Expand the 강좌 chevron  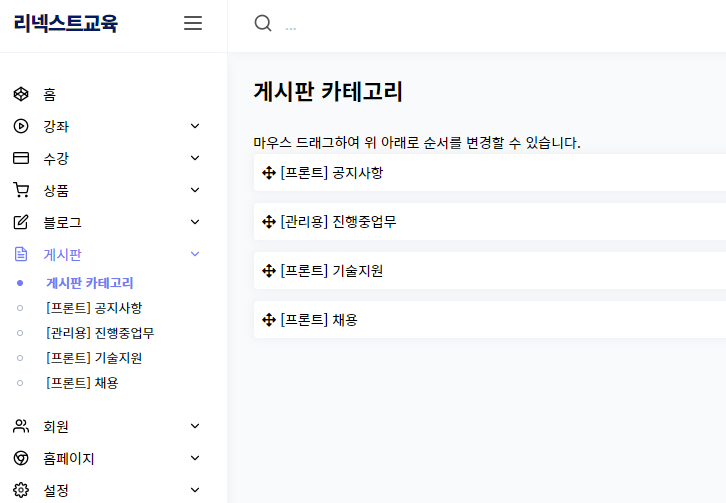click(x=195, y=126)
